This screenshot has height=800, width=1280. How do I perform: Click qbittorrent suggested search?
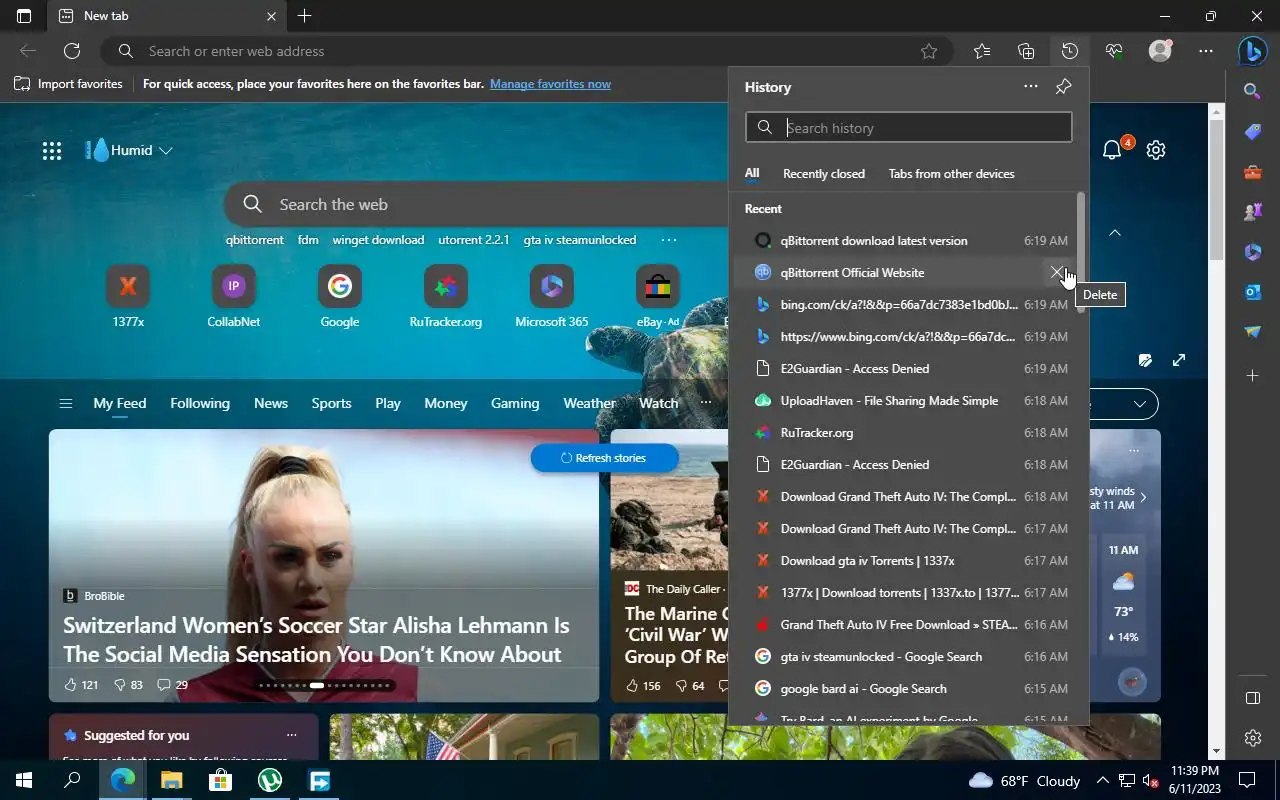(255, 240)
